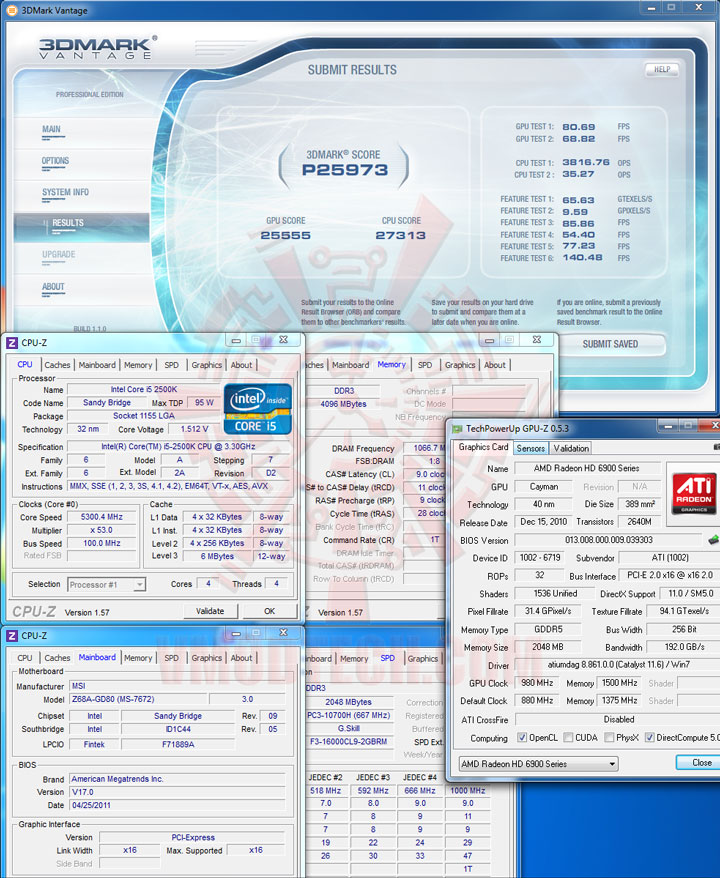
Task: Open SPD tab in CPU-Z Memory window
Action: [424, 365]
